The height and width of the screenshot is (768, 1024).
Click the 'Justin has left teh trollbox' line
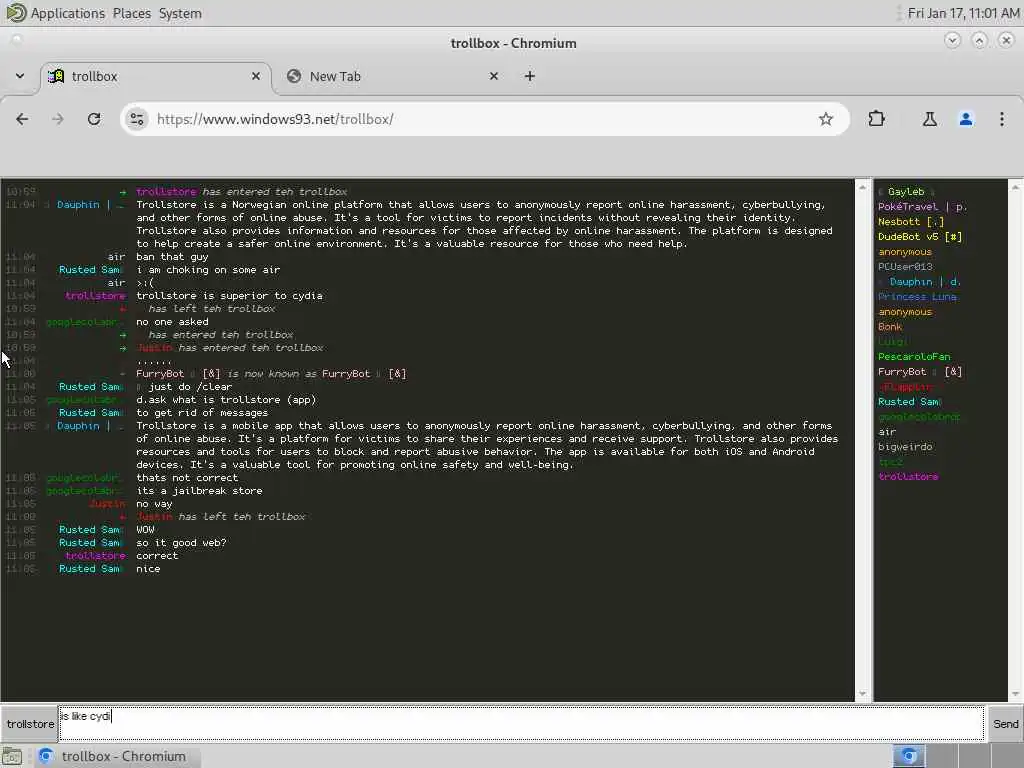(x=221, y=517)
